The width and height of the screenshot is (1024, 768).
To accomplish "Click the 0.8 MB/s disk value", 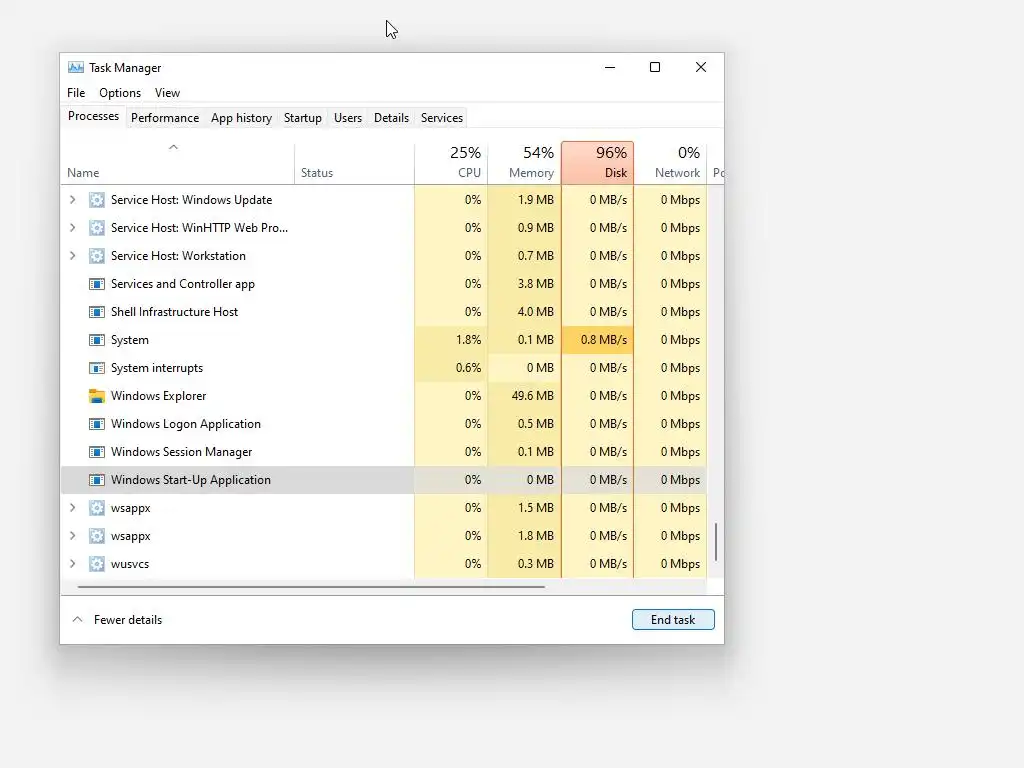I will click(x=603, y=340).
